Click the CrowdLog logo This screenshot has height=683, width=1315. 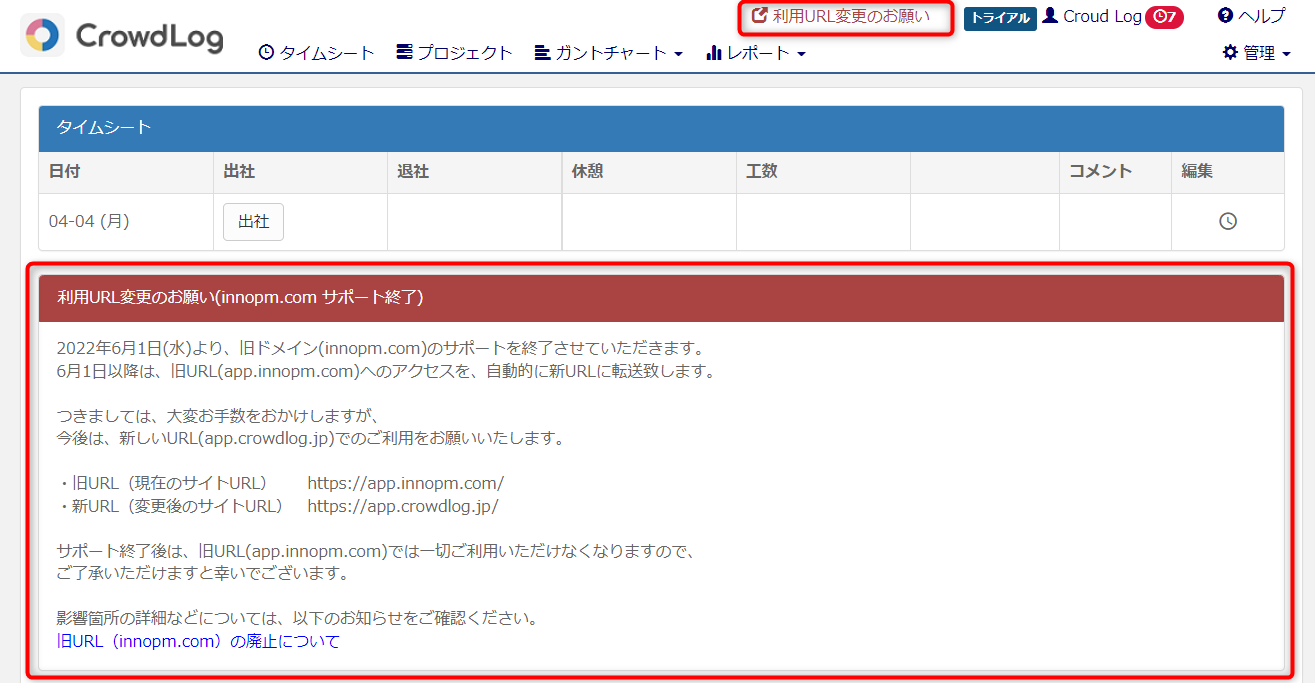[122, 36]
